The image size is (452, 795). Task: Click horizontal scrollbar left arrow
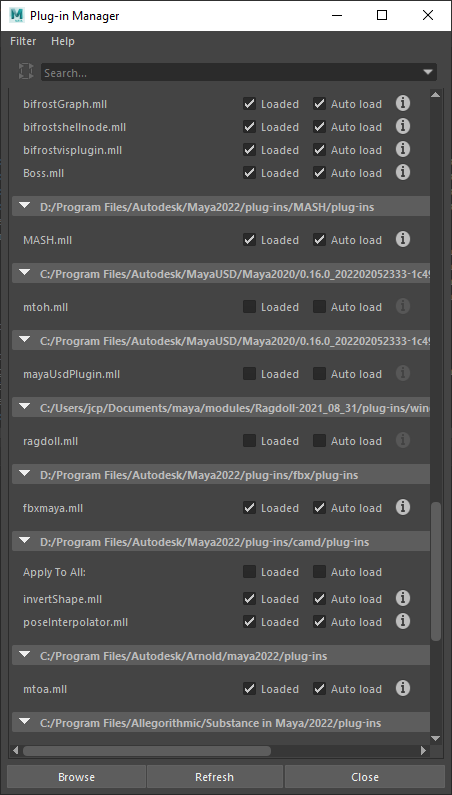point(16,750)
